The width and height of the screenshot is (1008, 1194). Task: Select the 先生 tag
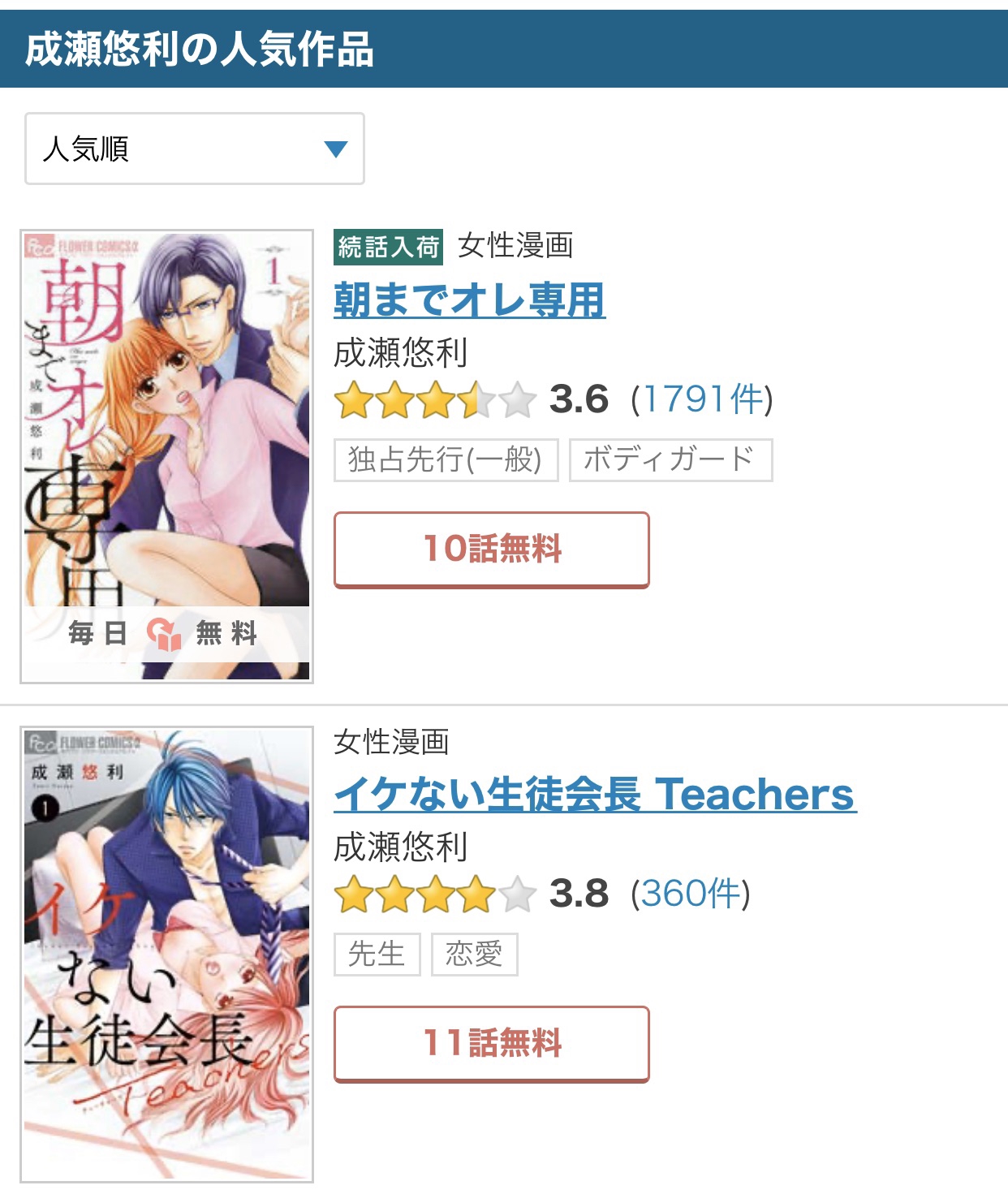click(x=377, y=955)
